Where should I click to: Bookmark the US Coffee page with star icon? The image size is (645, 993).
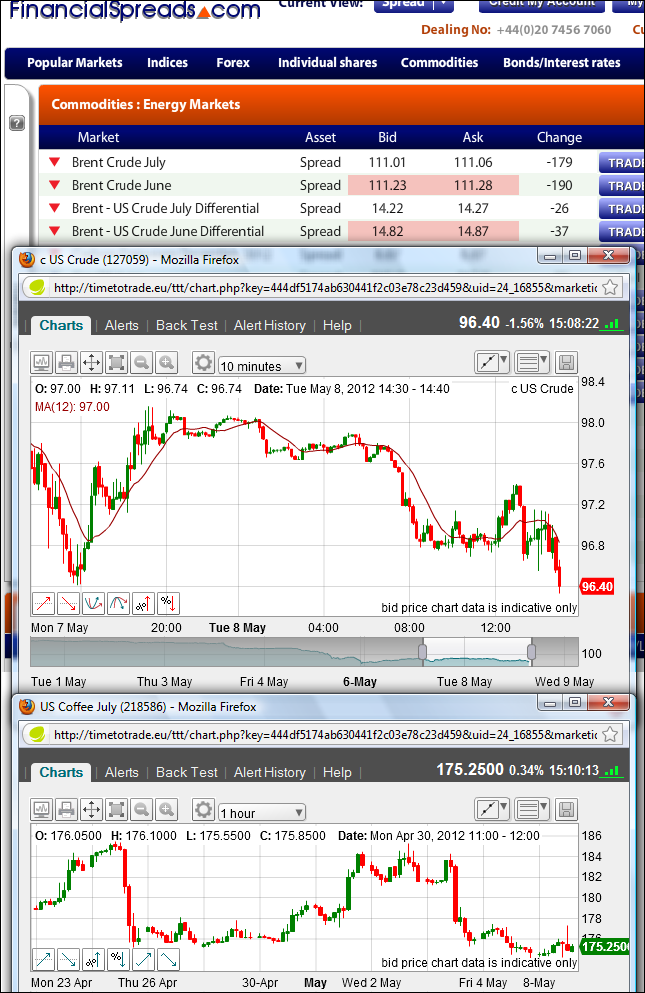(610, 735)
